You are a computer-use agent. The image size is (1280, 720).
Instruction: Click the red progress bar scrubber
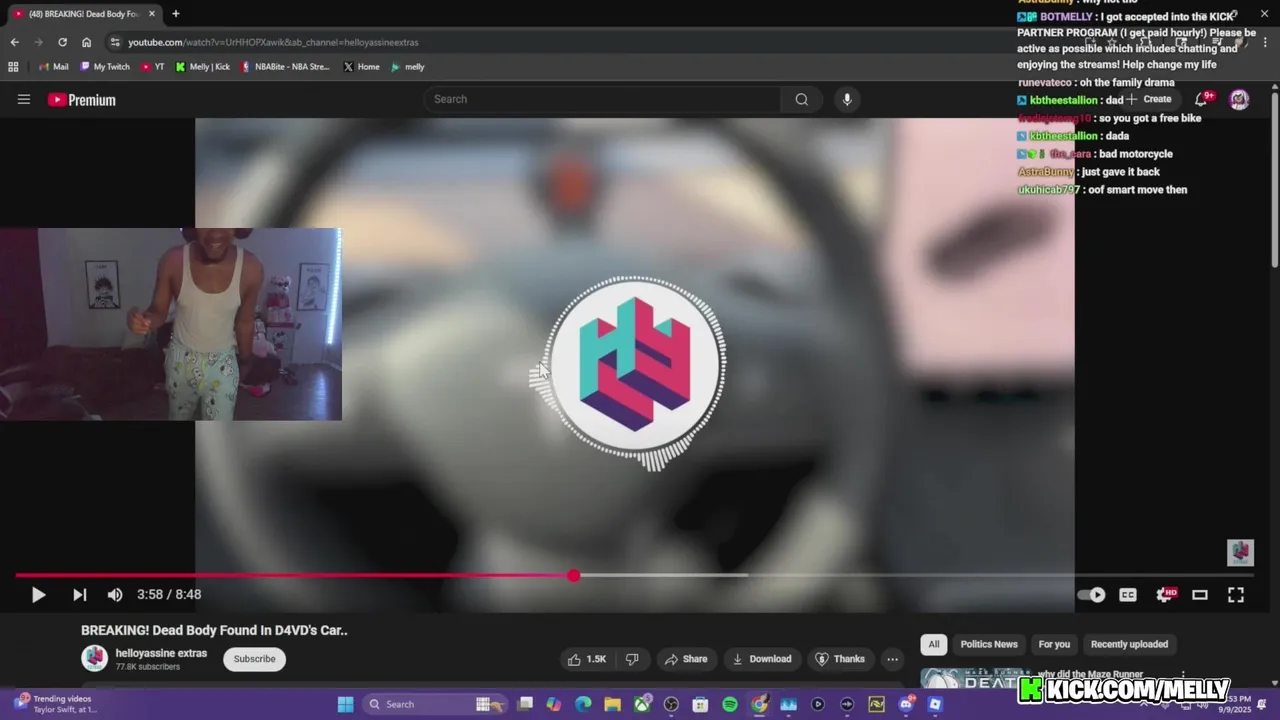click(573, 576)
